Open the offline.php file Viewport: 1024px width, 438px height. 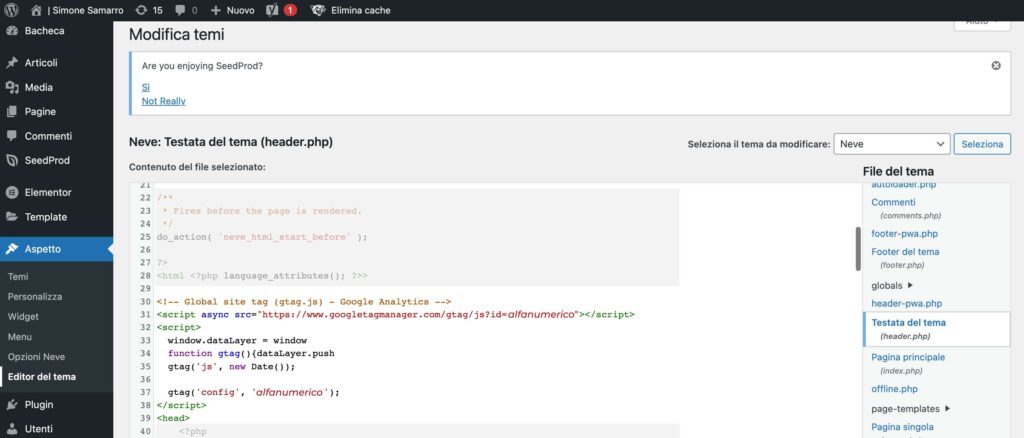click(x=894, y=389)
